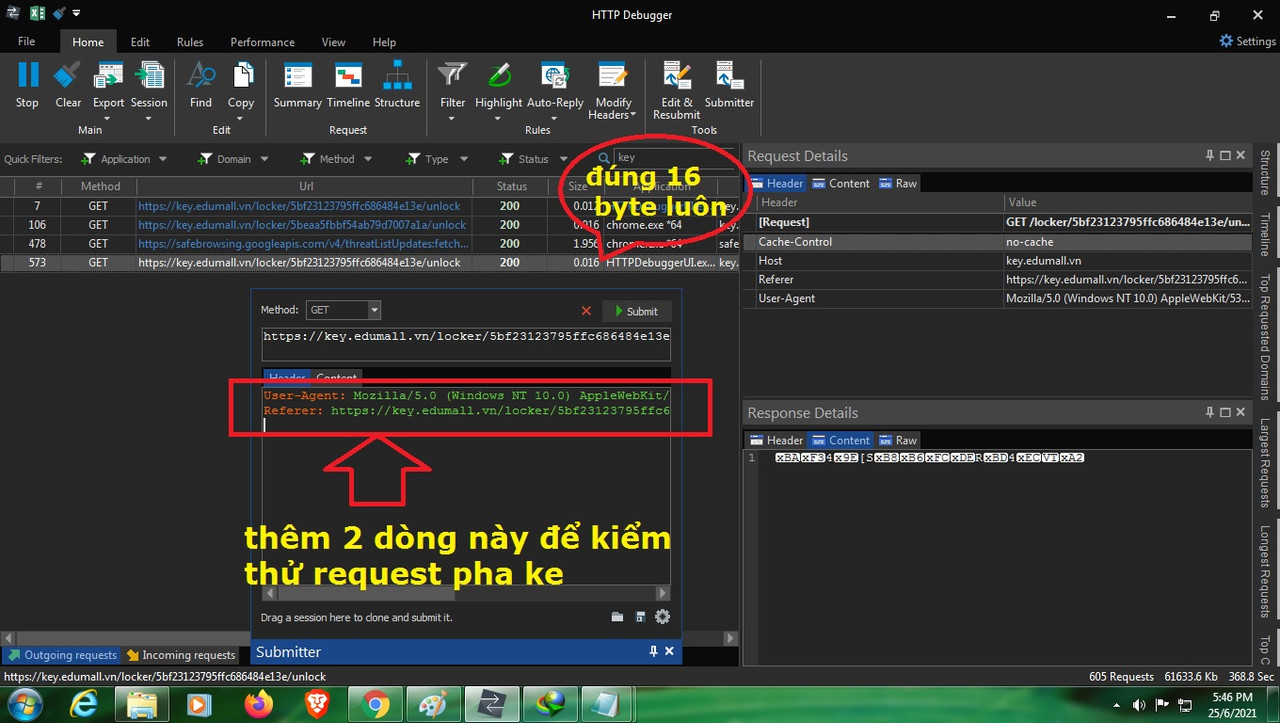Open the quick access toolbar customize arrow
This screenshot has height=723, width=1280.
76,14
